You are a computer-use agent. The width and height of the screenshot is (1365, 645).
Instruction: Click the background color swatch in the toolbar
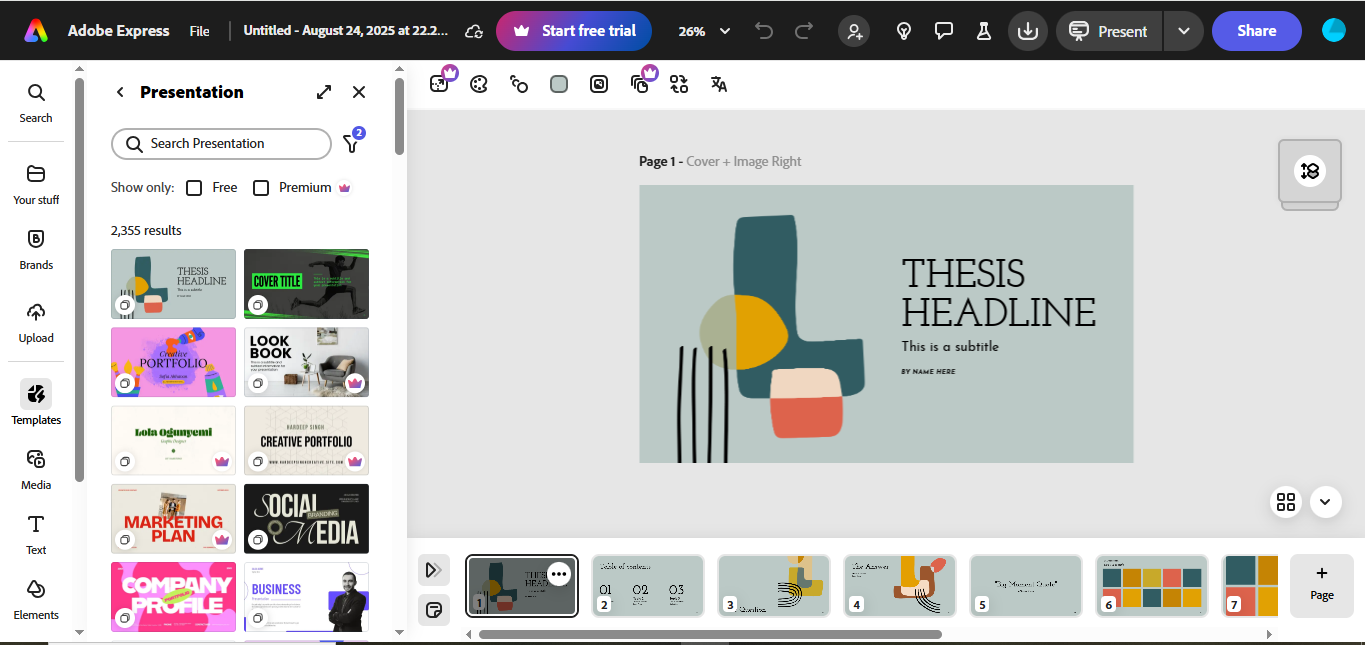[x=559, y=84]
